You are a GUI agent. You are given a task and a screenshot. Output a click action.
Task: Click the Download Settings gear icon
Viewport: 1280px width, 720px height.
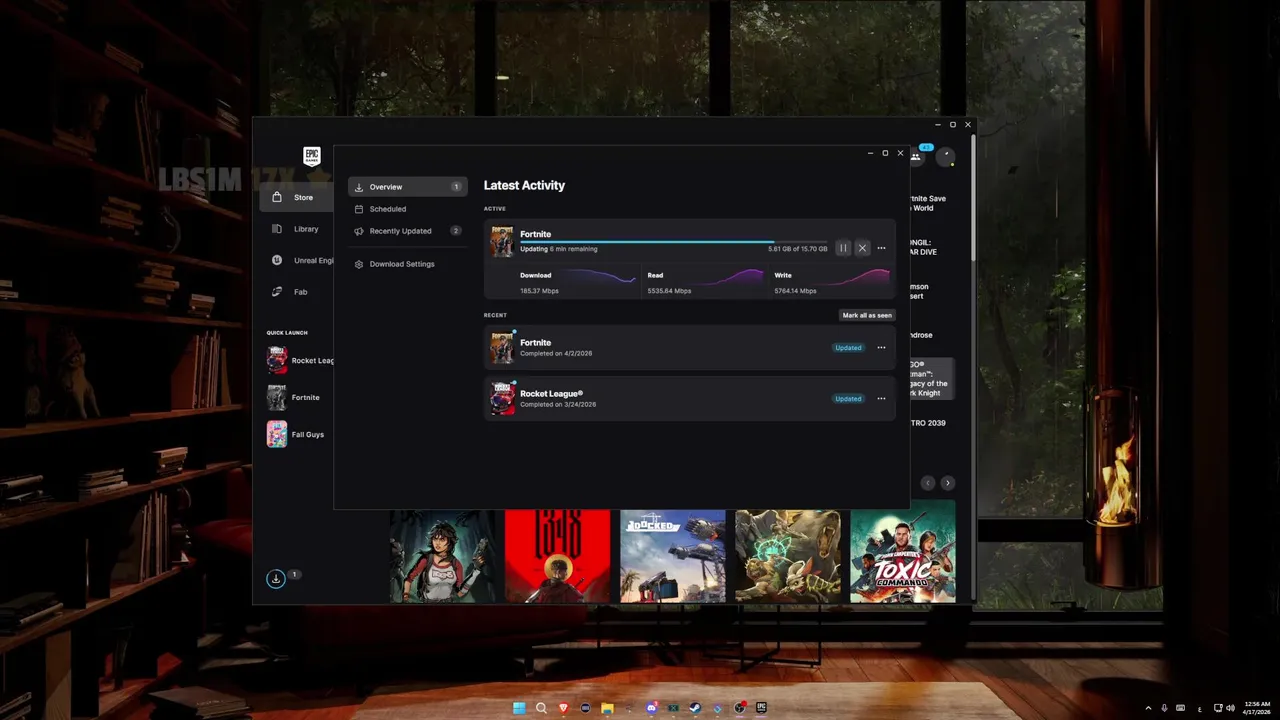359,264
